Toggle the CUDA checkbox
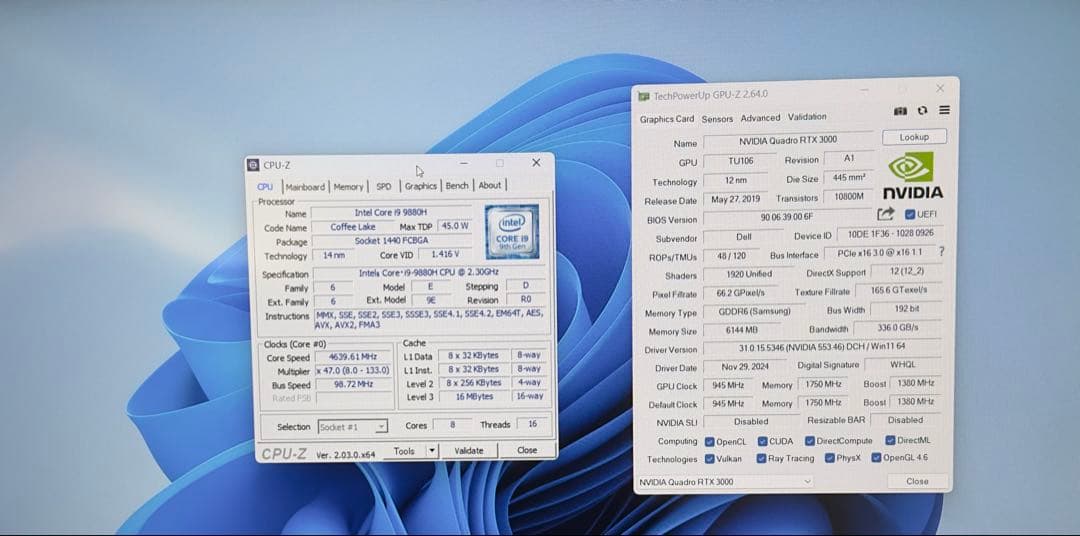The image size is (1080, 536). [x=762, y=442]
